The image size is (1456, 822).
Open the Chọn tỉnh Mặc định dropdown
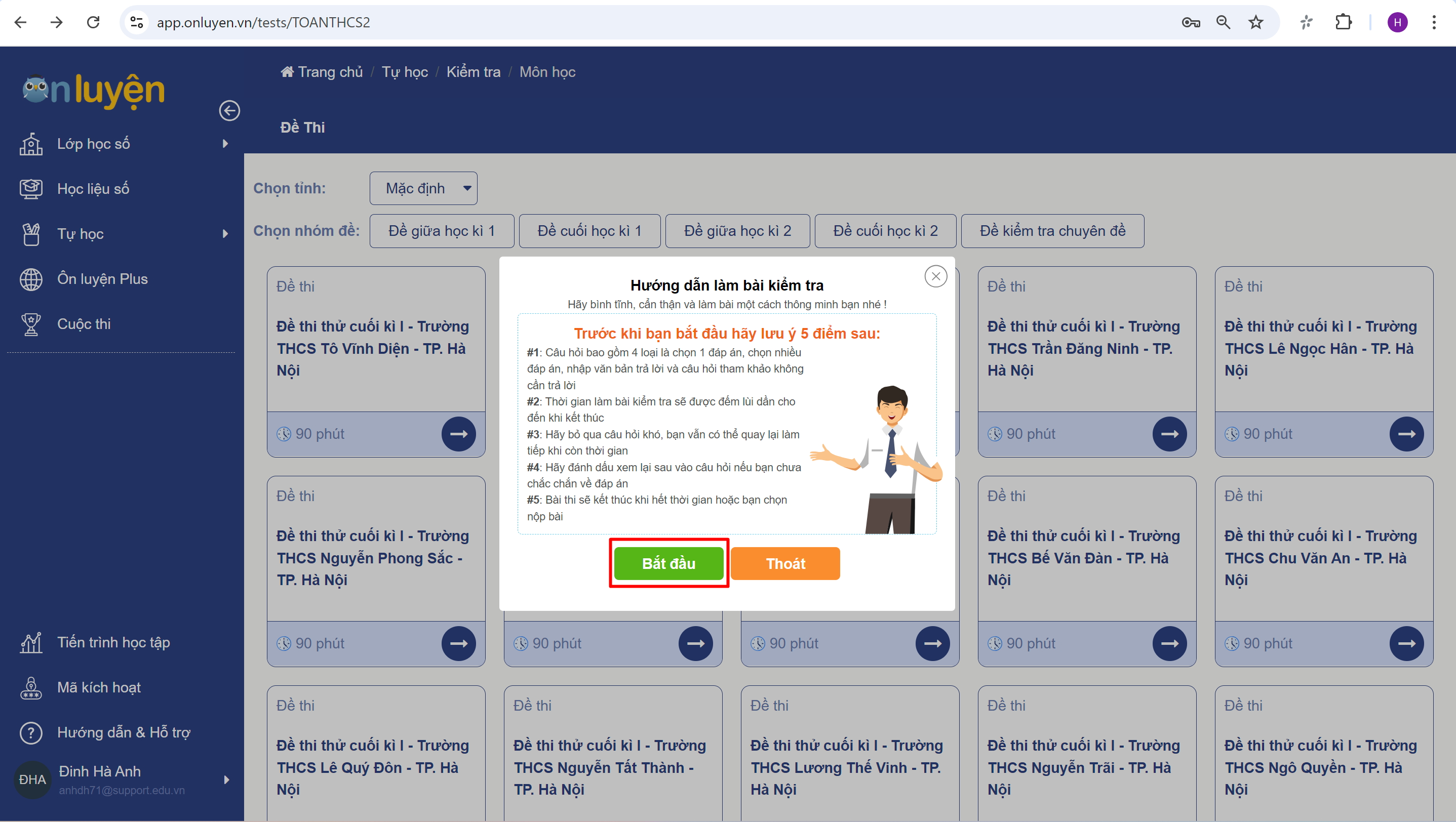point(423,188)
